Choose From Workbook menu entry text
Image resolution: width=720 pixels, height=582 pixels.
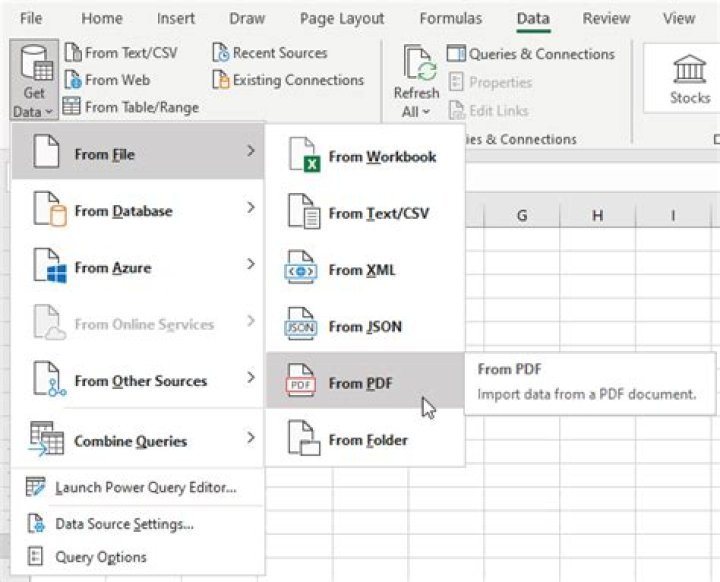[382, 157]
